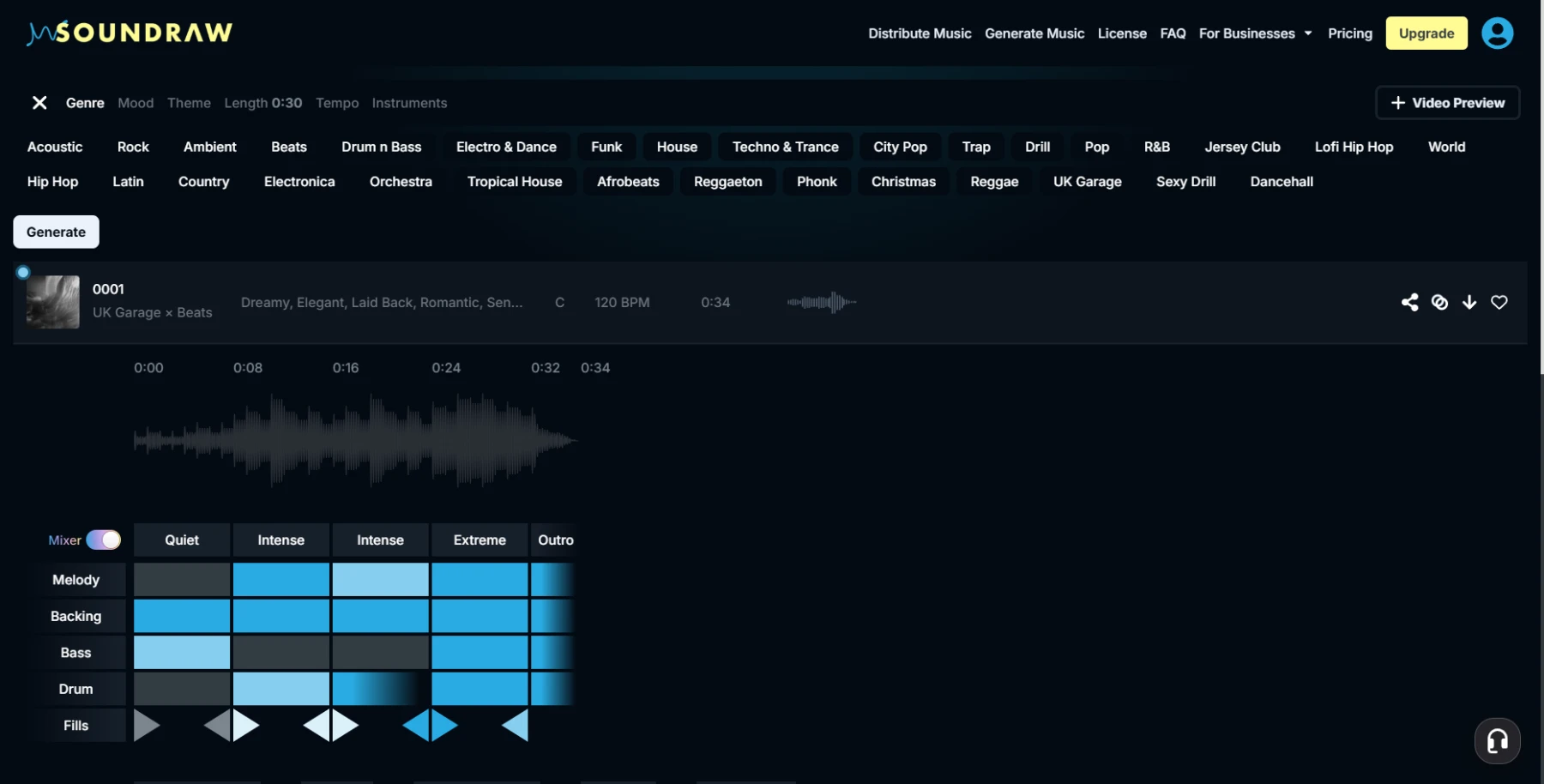Favorite the track with the heart icon
The image size is (1544, 784).
point(1499,302)
